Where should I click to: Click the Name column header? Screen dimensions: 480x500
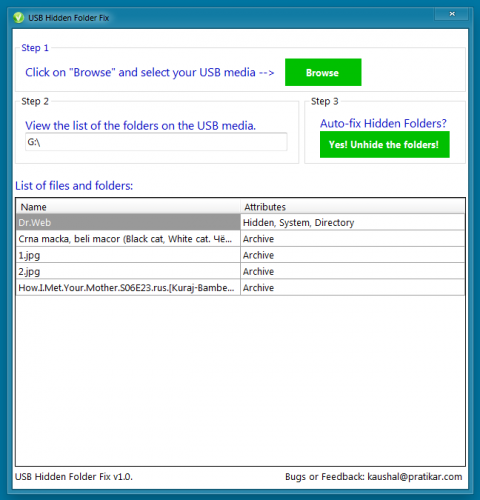[x=128, y=207]
